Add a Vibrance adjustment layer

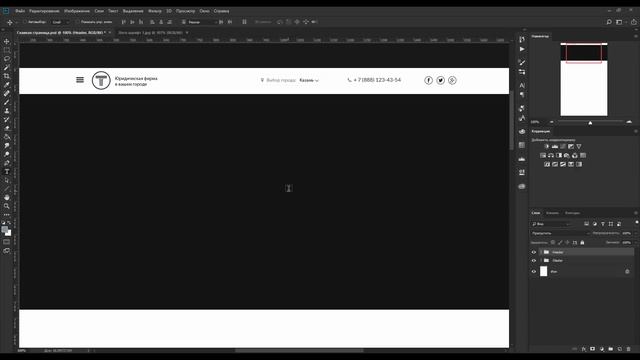coord(579,146)
